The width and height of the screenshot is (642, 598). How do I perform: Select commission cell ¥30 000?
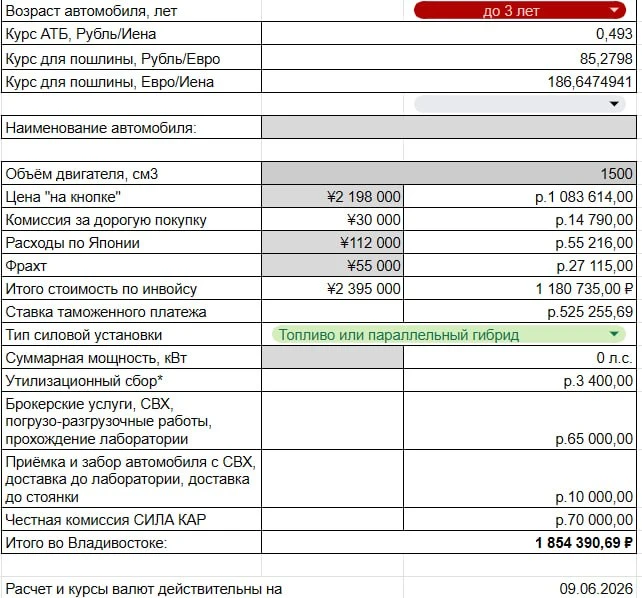332,219
